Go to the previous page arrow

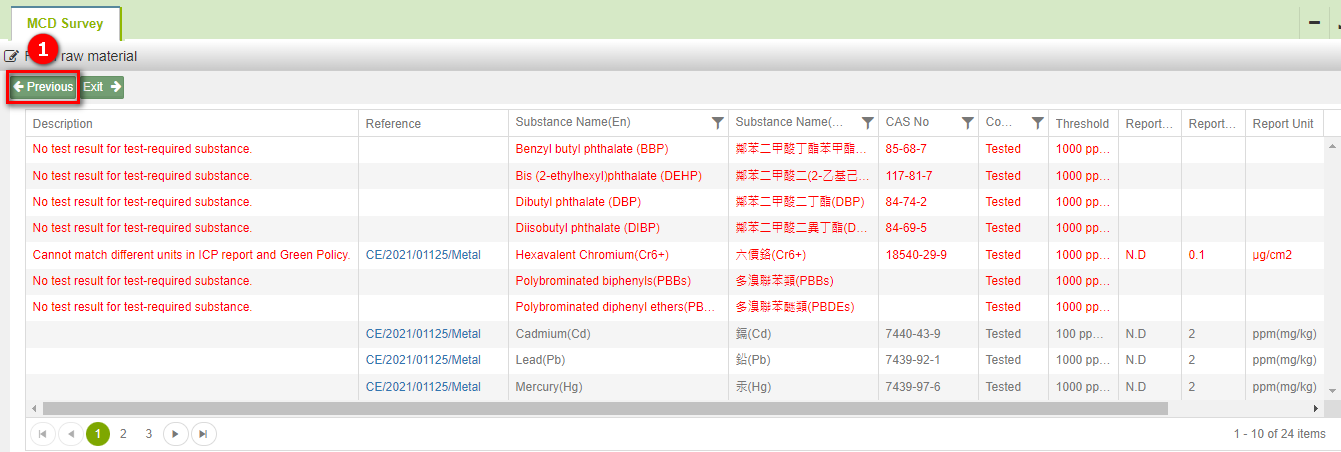(x=71, y=434)
